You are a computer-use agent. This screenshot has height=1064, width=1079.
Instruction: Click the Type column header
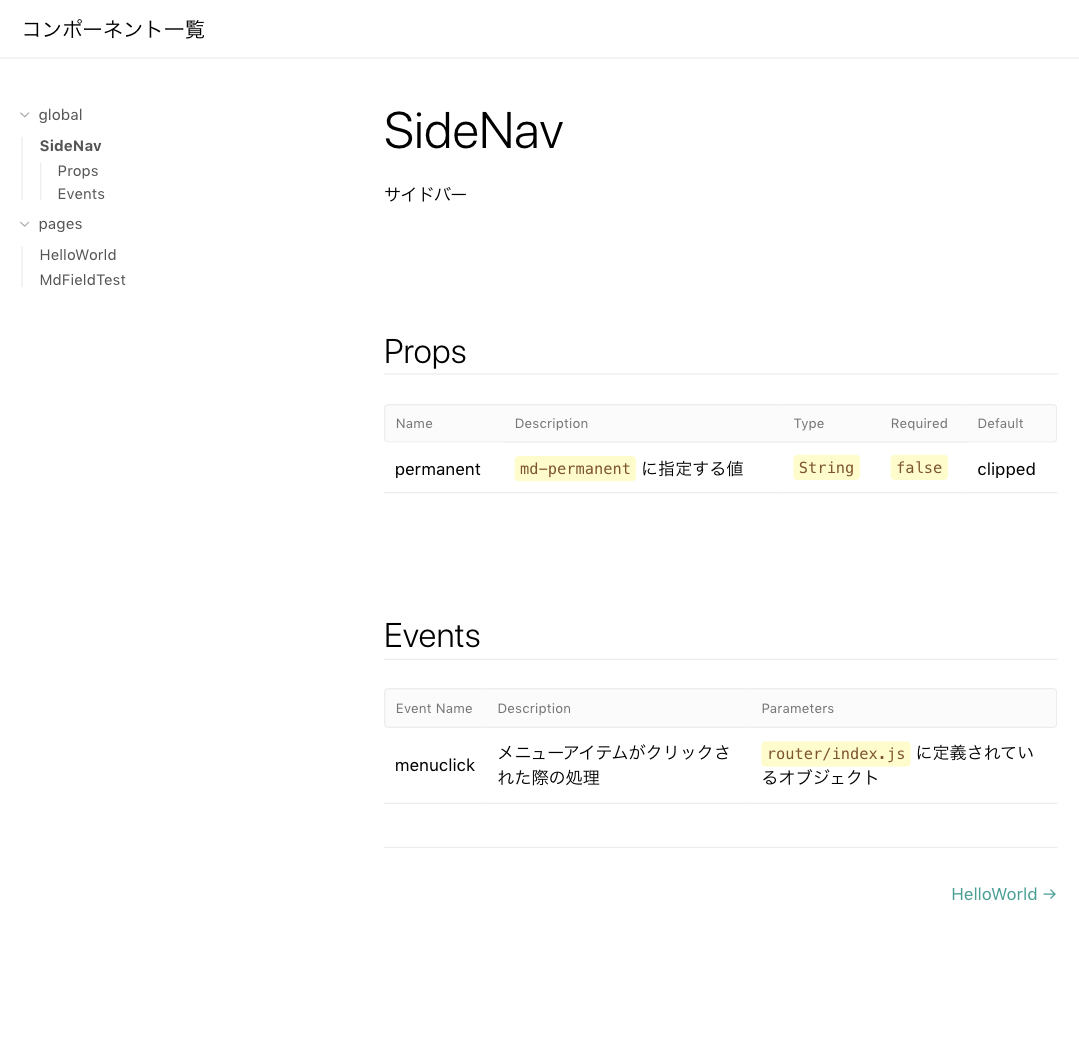(809, 423)
